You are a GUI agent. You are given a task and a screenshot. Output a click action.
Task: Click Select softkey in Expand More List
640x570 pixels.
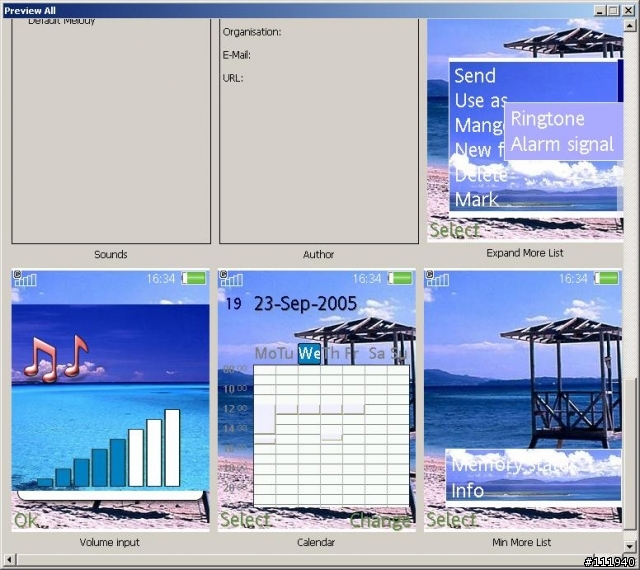click(x=454, y=230)
